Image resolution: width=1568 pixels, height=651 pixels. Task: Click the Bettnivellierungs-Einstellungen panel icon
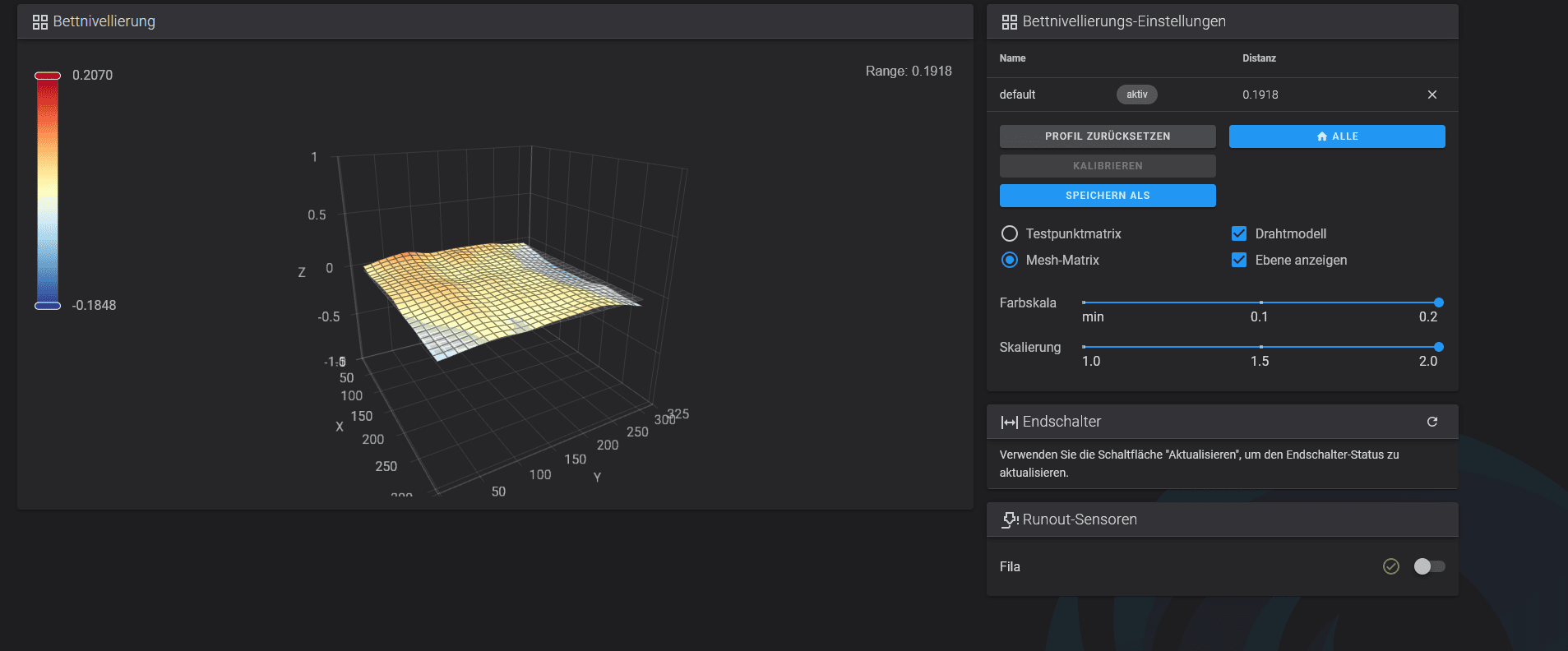(x=1009, y=22)
